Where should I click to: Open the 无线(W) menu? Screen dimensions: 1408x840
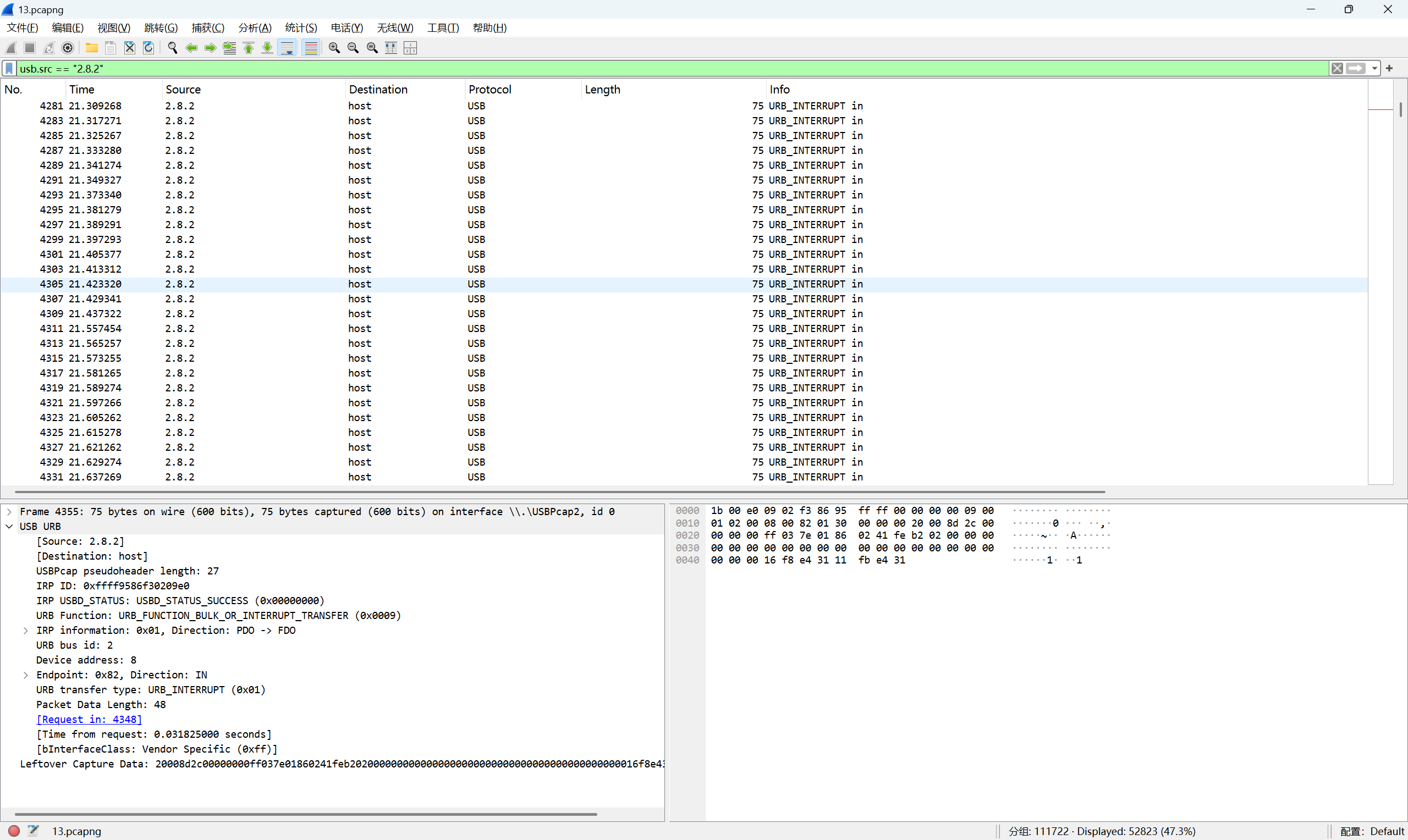394,27
